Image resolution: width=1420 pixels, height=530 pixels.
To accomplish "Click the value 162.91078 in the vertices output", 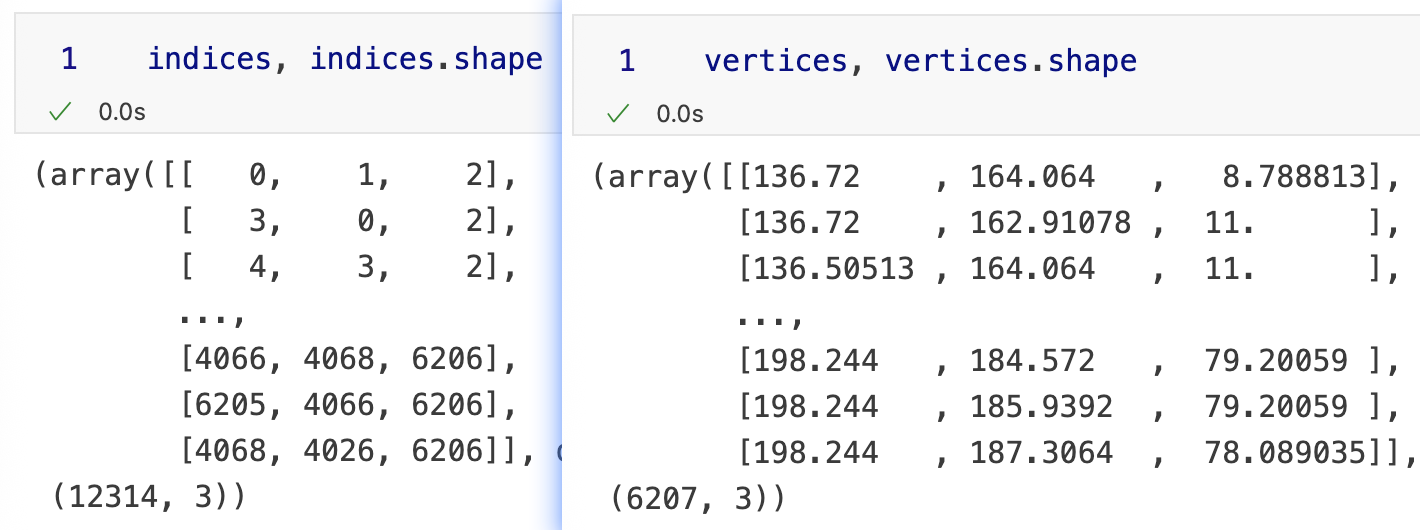I will tap(1050, 224).
